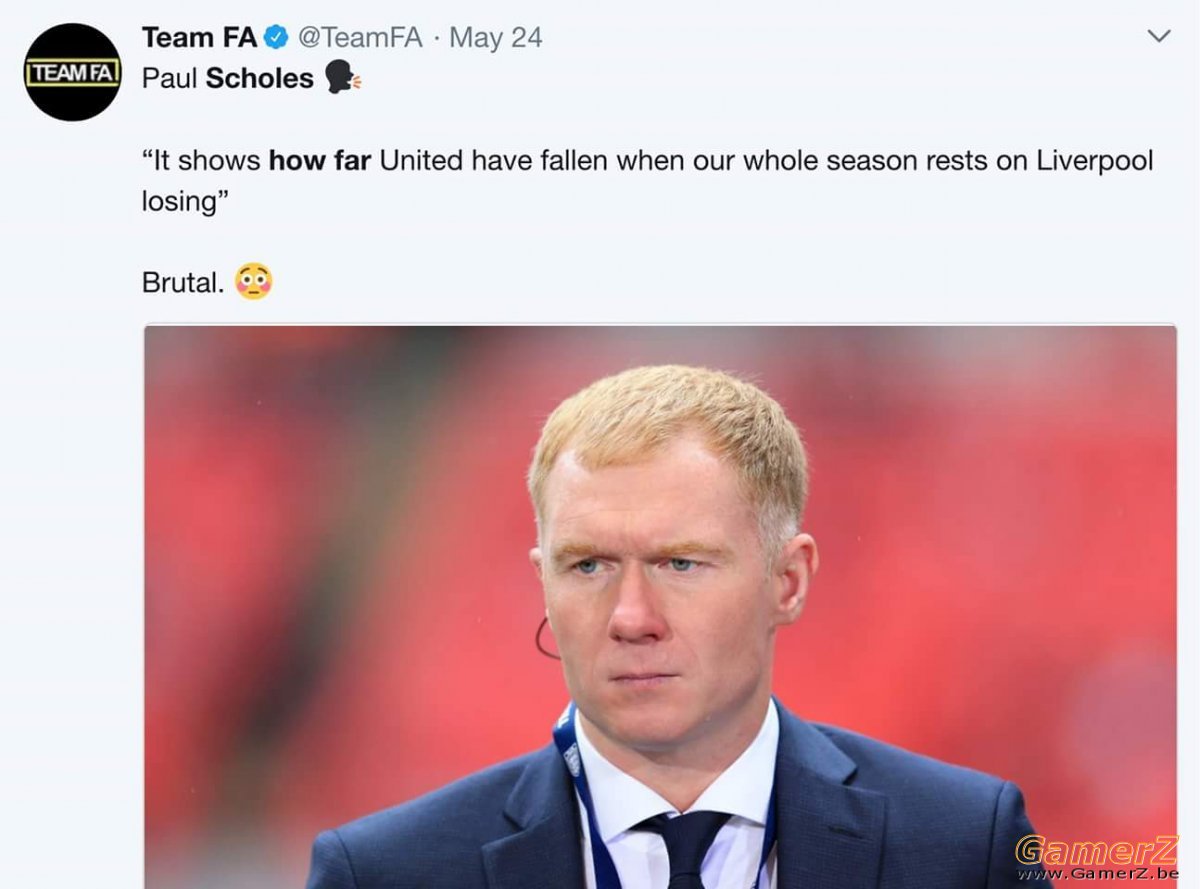The width and height of the screenshot is (1200, 889).
Task: Open the May 24 timestamp
Action: tap(496, 38)
